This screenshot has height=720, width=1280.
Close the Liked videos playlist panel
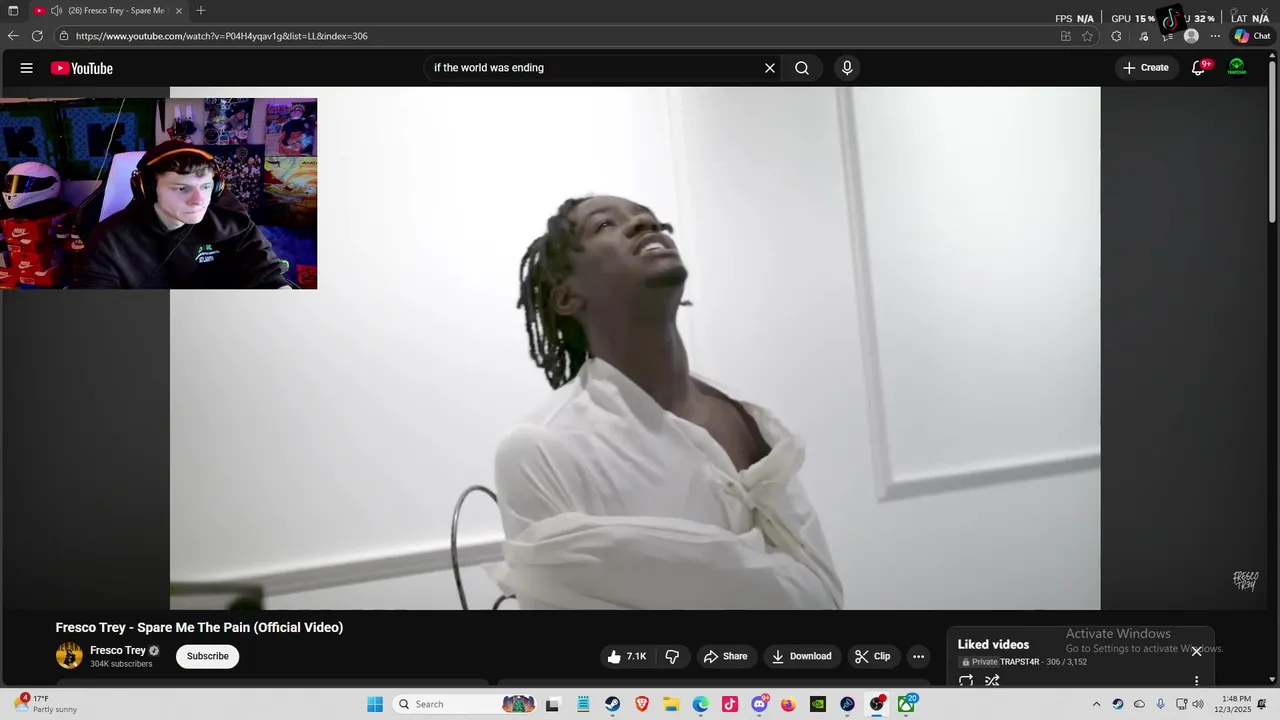pos(1196,651)
